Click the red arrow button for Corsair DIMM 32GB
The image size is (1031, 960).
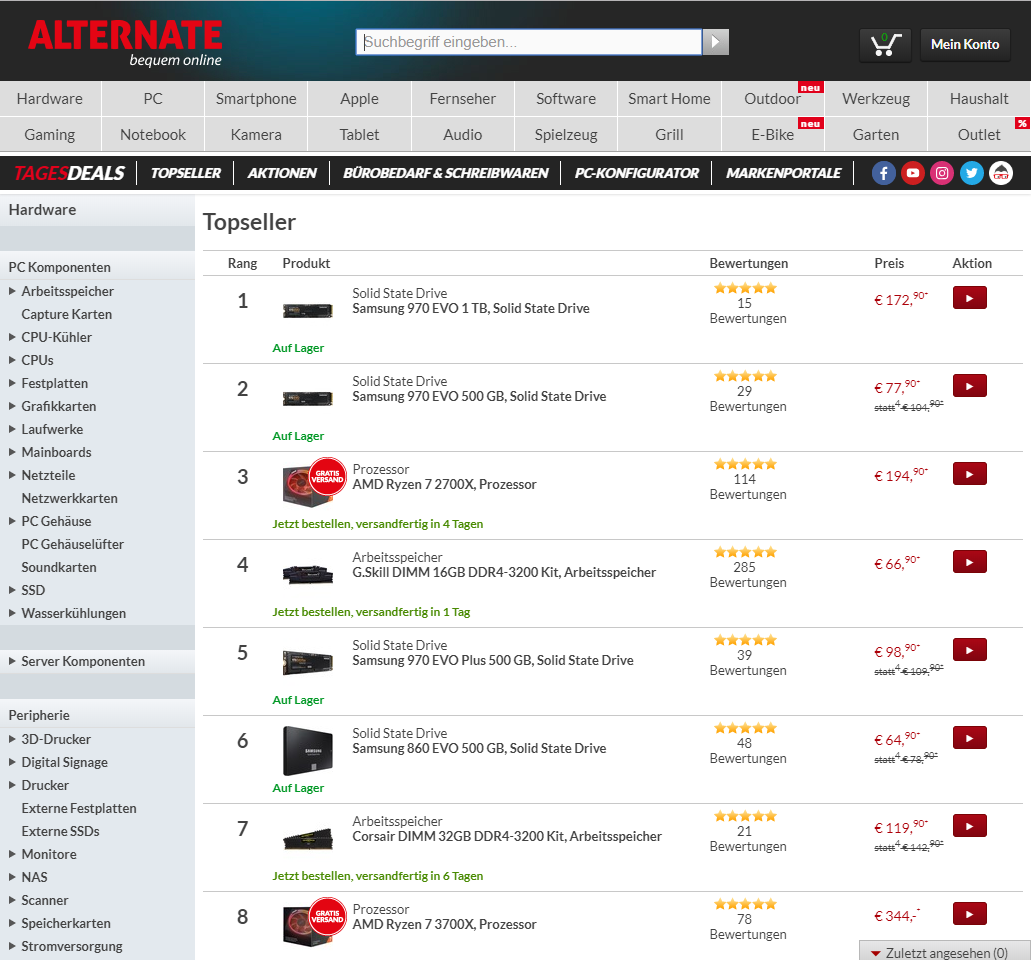(x=969, y=826)
